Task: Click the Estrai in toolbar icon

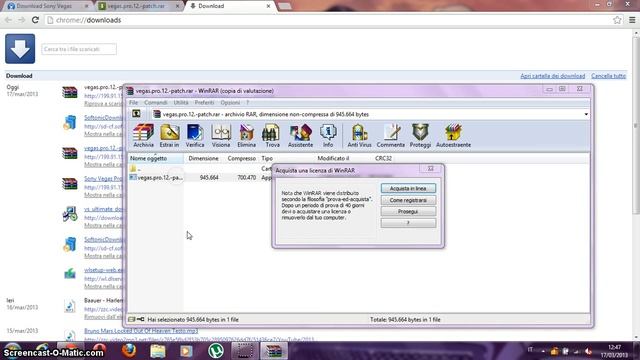Action: coord(169,136)
